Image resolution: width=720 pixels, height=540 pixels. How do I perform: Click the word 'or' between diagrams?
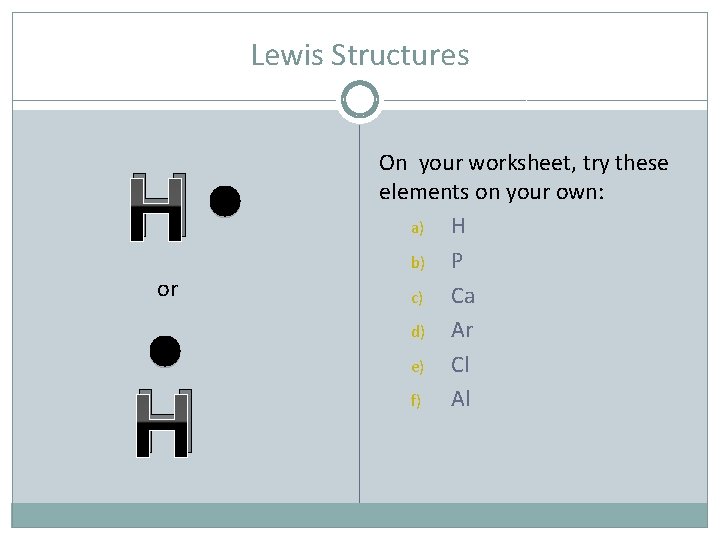tap(168, 290)
